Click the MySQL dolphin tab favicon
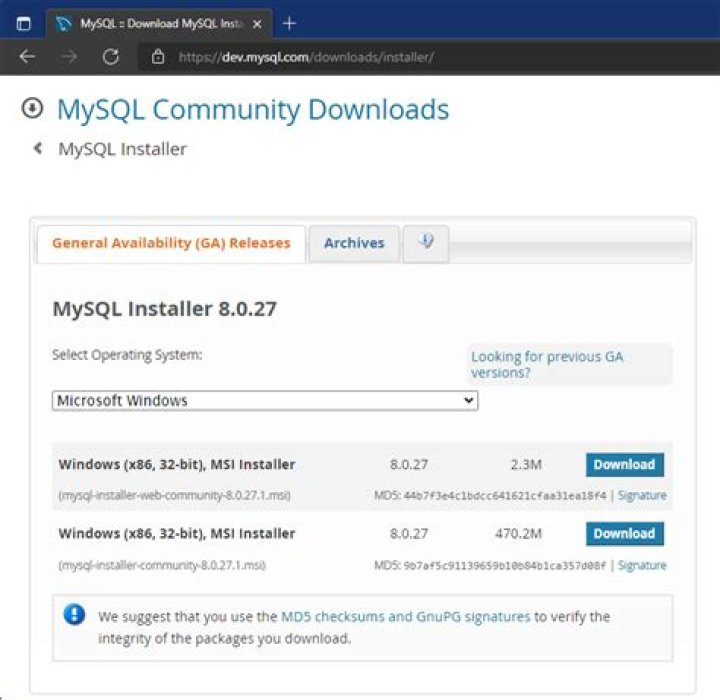This screenshot has height=700, width=720. [x=63, y=23]
